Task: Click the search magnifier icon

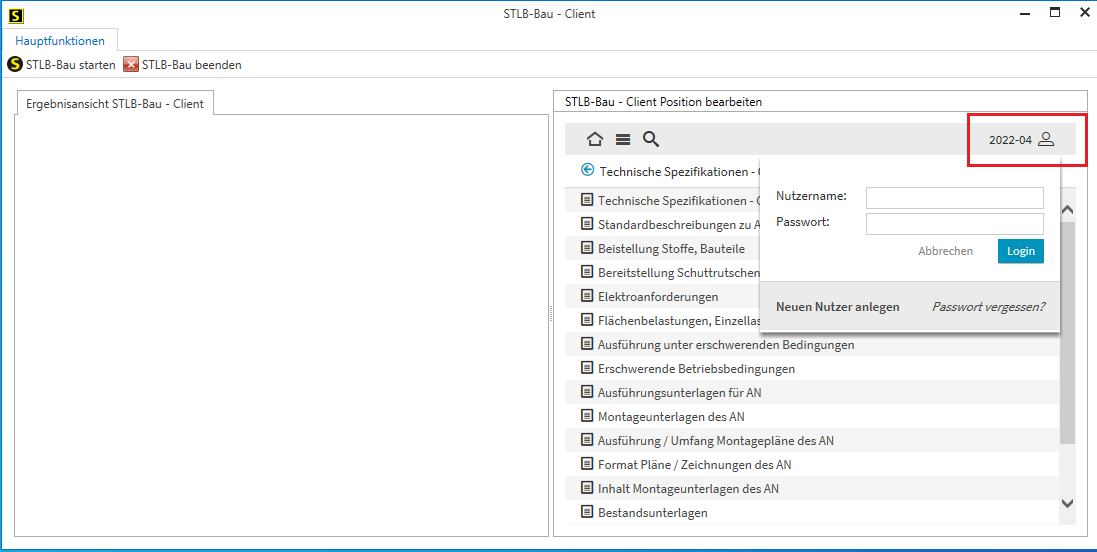Action: [x=650, y=140]
